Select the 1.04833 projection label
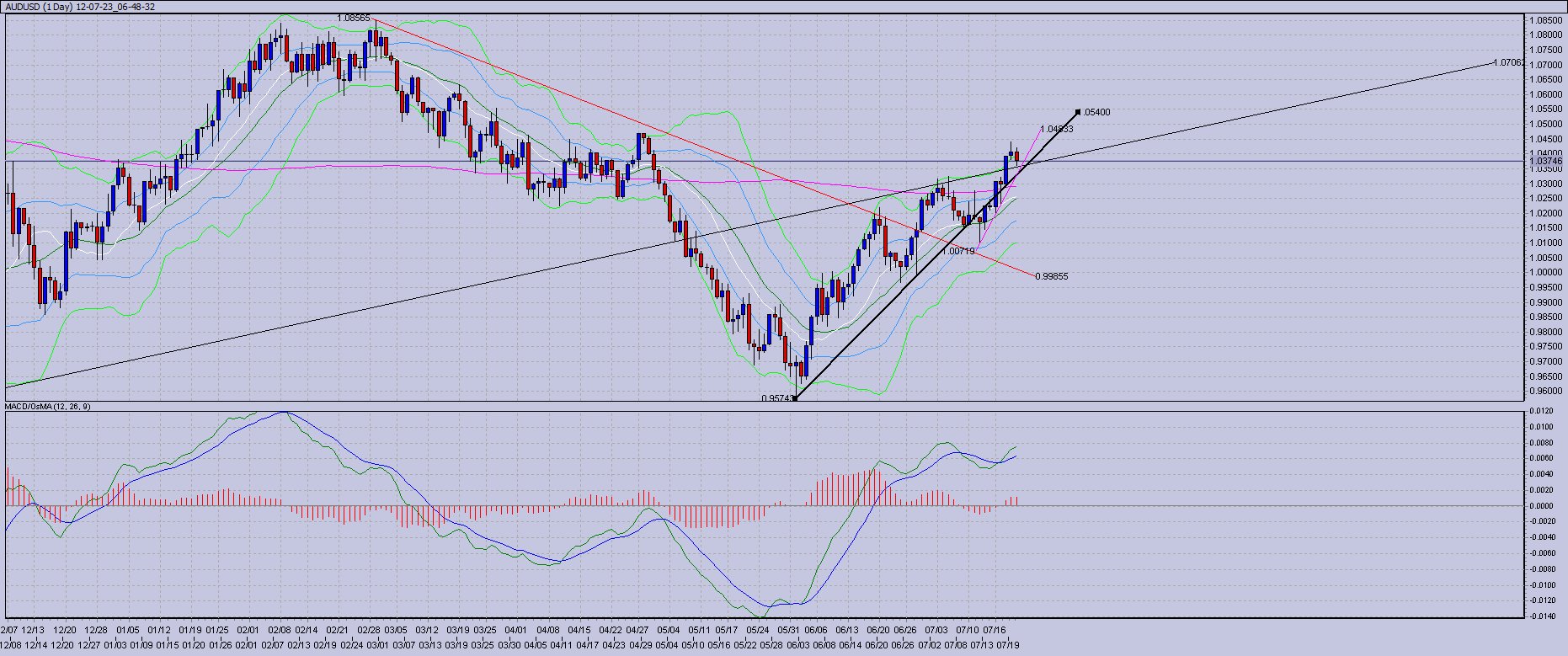Viewport: 1568px width, 656px height. point(1056,129)
